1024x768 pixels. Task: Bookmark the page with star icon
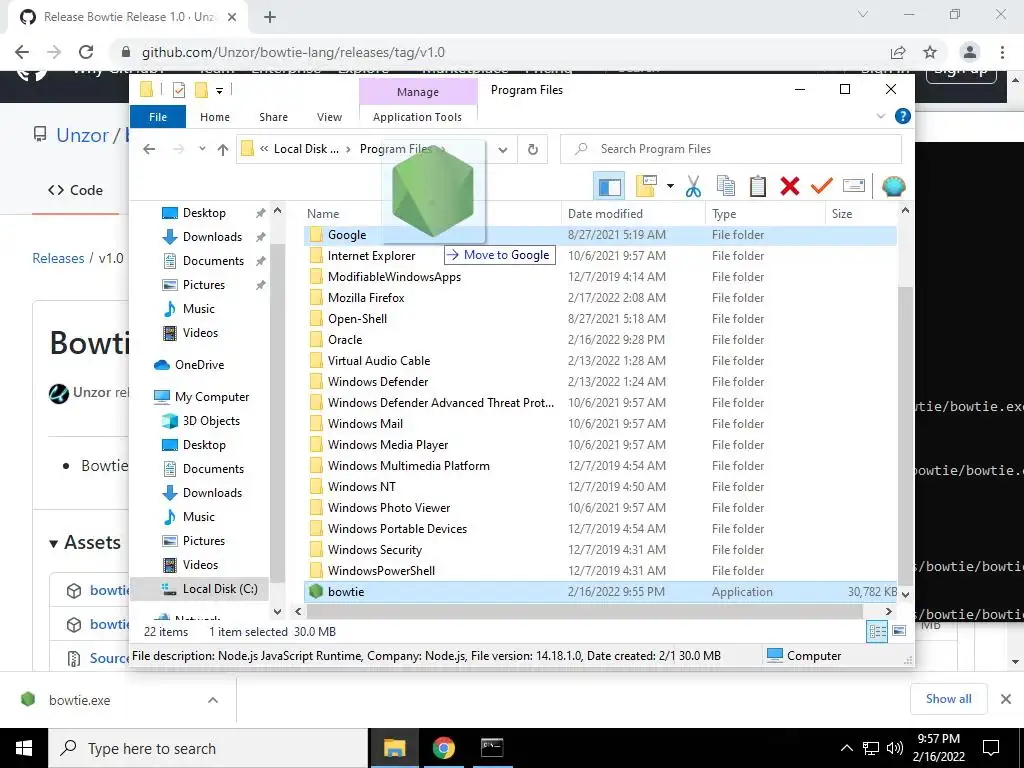click(930, 52)
